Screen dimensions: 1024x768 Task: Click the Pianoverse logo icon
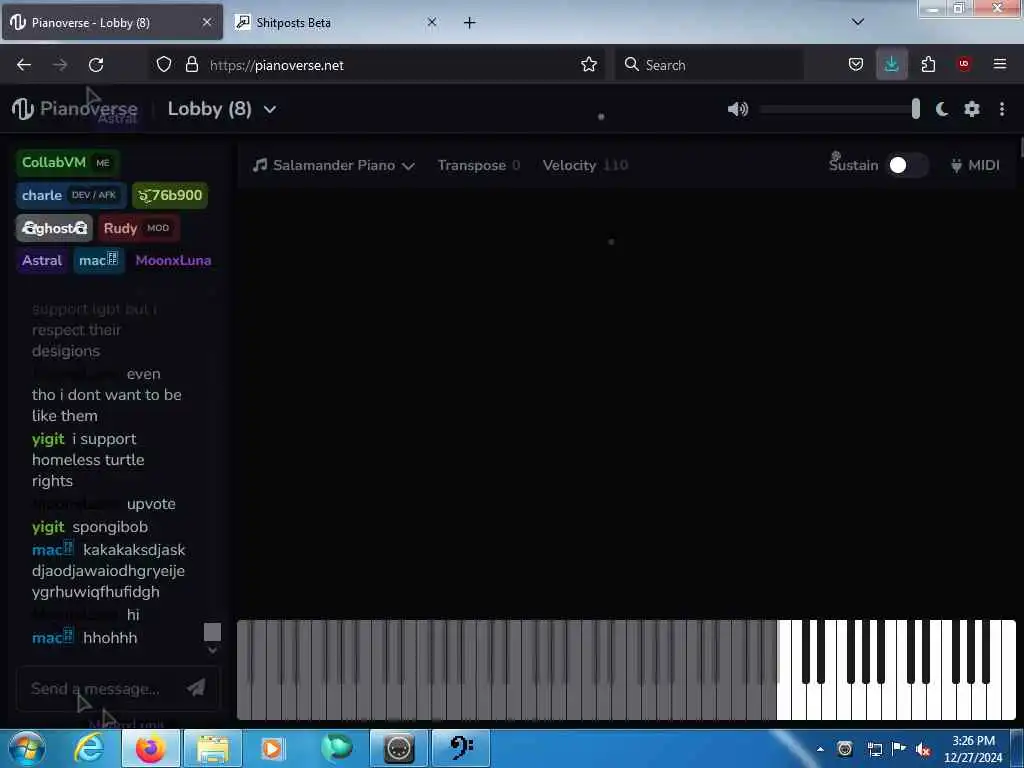[22, 109]
